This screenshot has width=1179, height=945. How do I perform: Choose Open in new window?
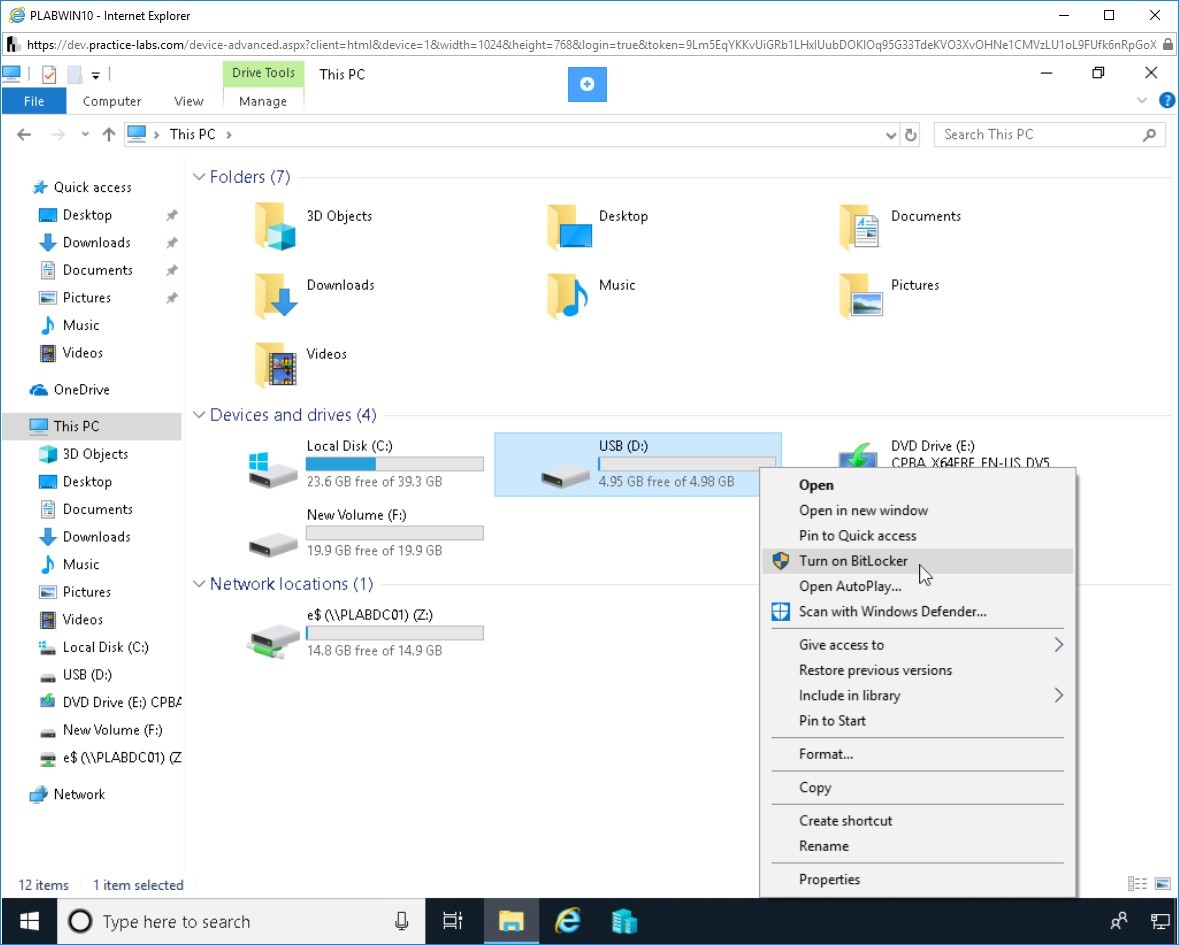[917, 510]
